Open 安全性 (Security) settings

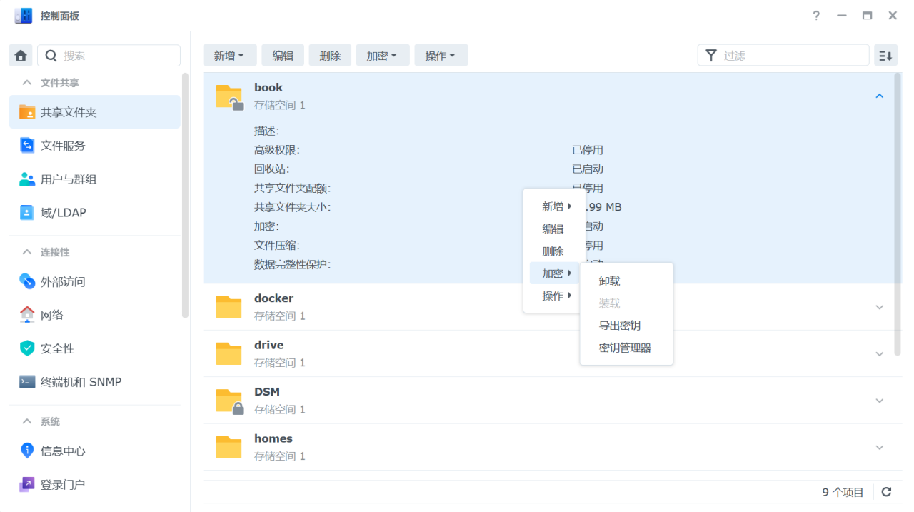pos(56,349)
